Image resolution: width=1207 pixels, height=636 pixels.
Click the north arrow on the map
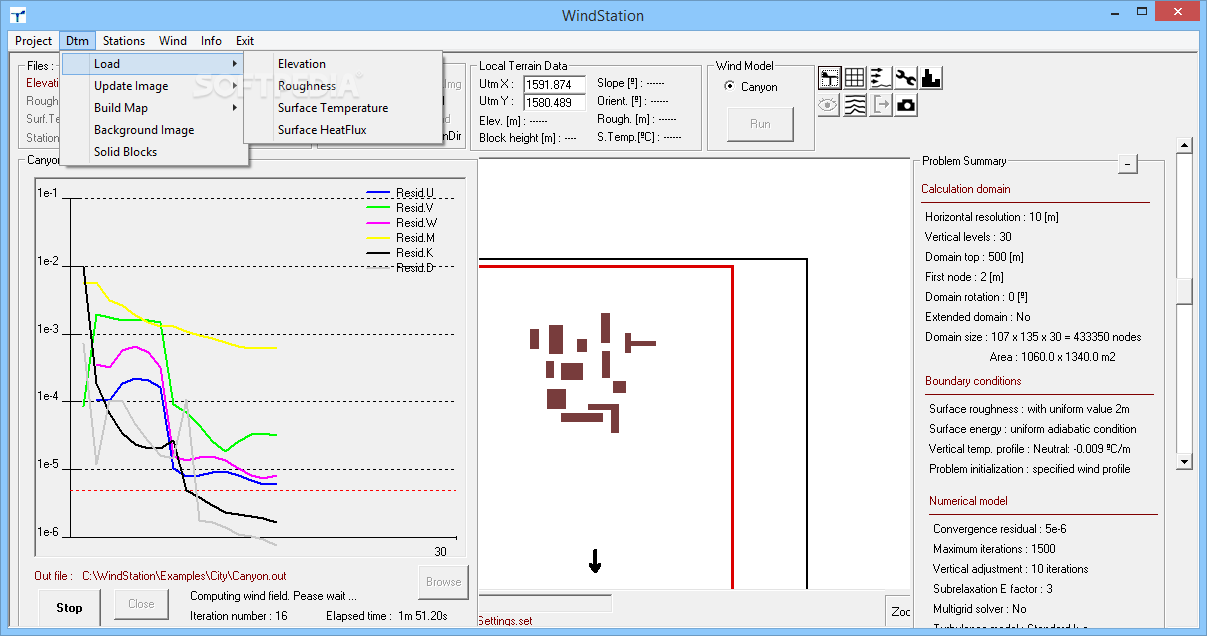tap(595, 562)
